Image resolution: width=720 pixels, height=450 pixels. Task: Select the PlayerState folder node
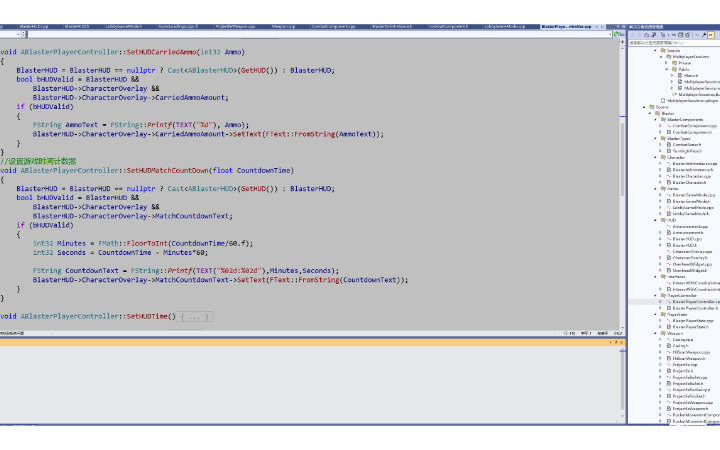tap(677, 315)
